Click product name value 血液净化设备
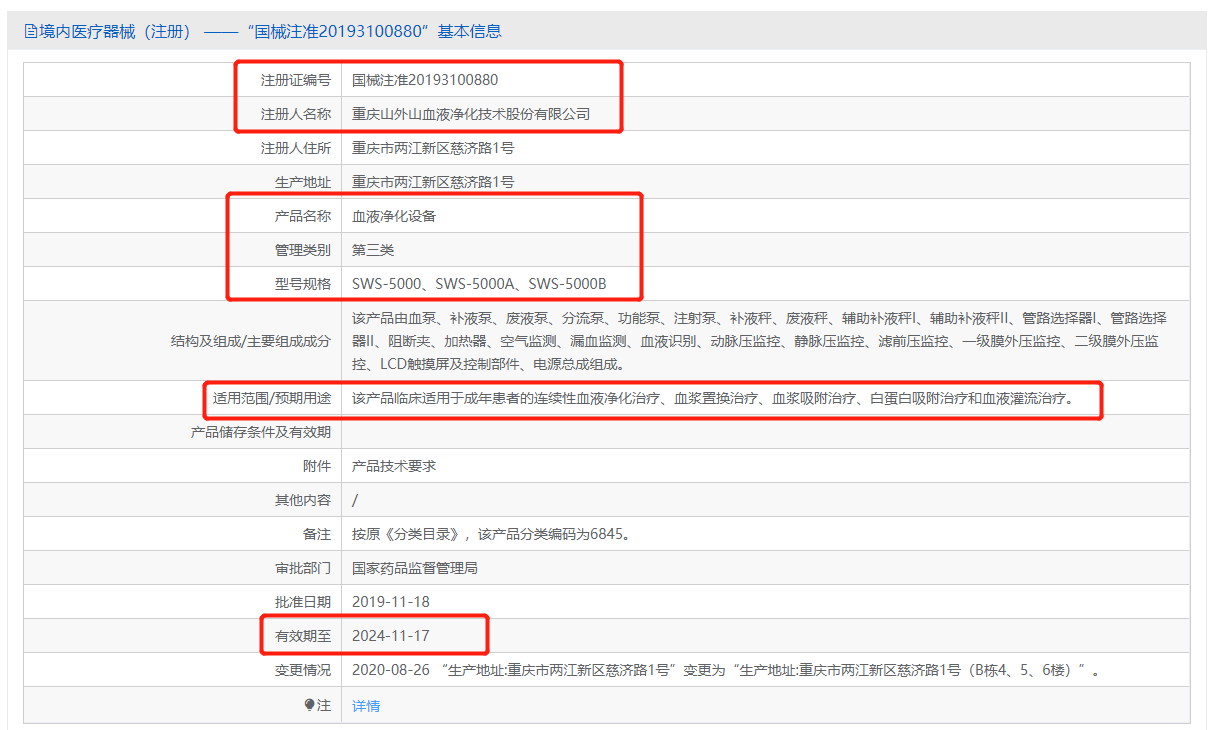The width and height of the screenshot is (1215, 730). click(x=394, y=216)
